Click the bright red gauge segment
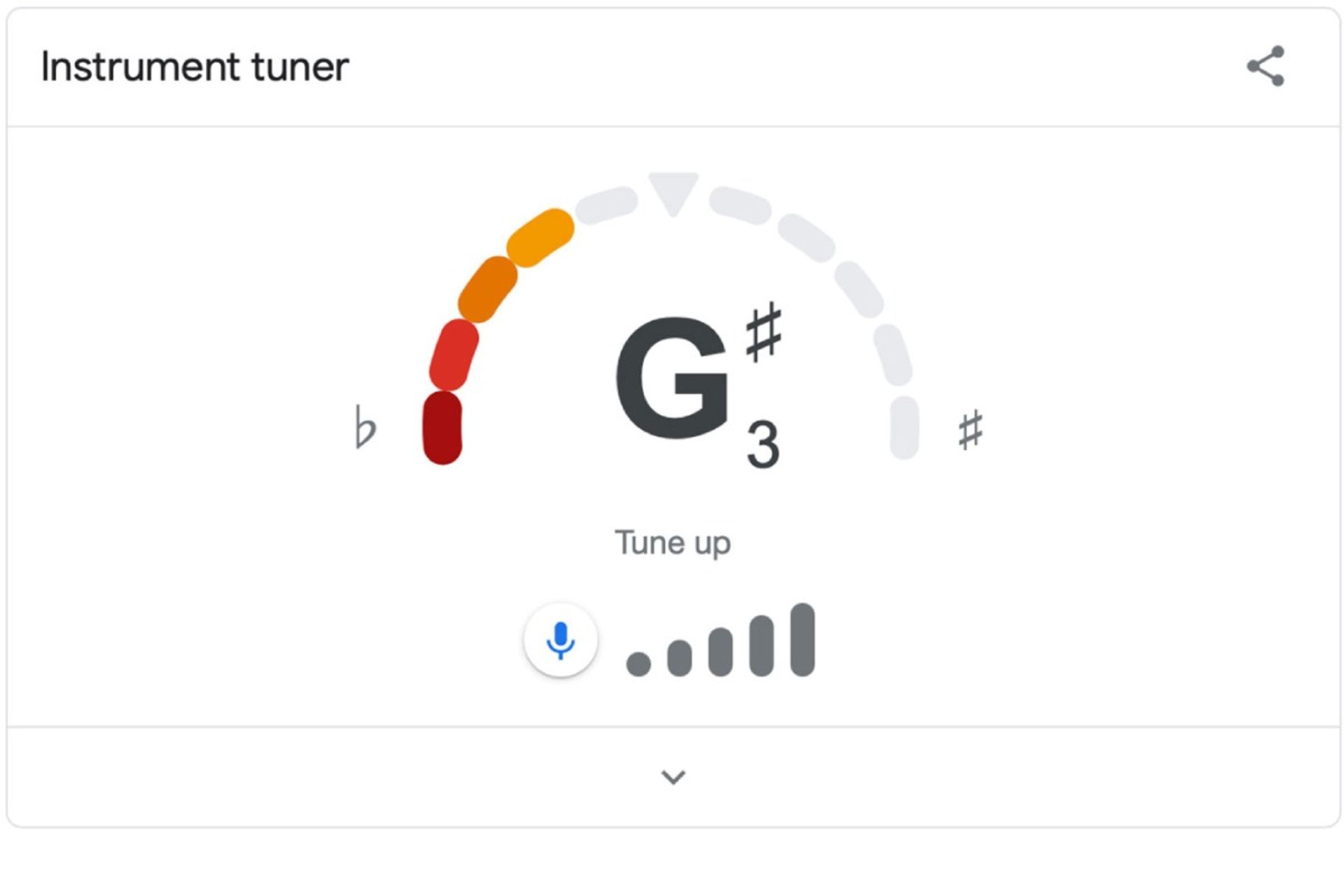 (x=454, y=355)
